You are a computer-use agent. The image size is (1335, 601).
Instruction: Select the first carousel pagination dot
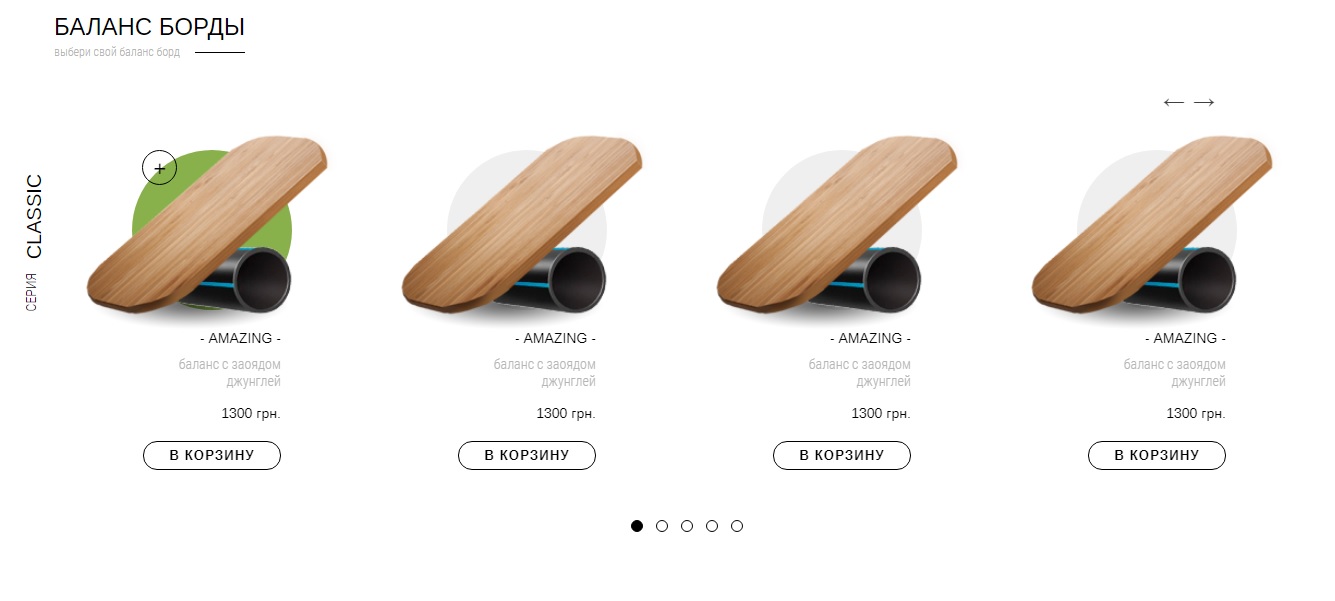[x=637, y=526]
